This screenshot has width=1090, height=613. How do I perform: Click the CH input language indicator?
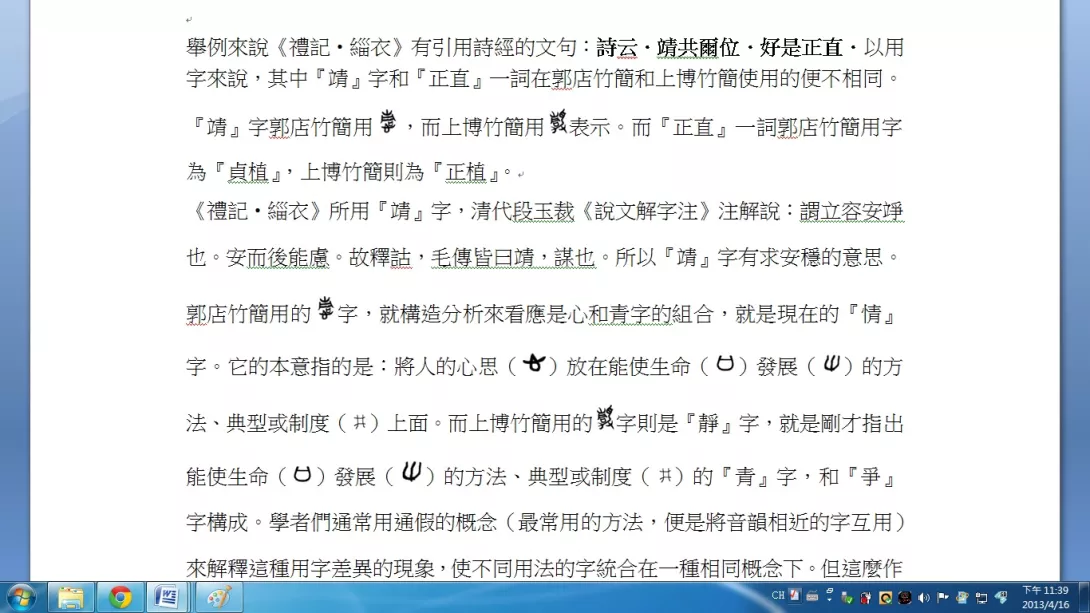click(x=778, y=596)
